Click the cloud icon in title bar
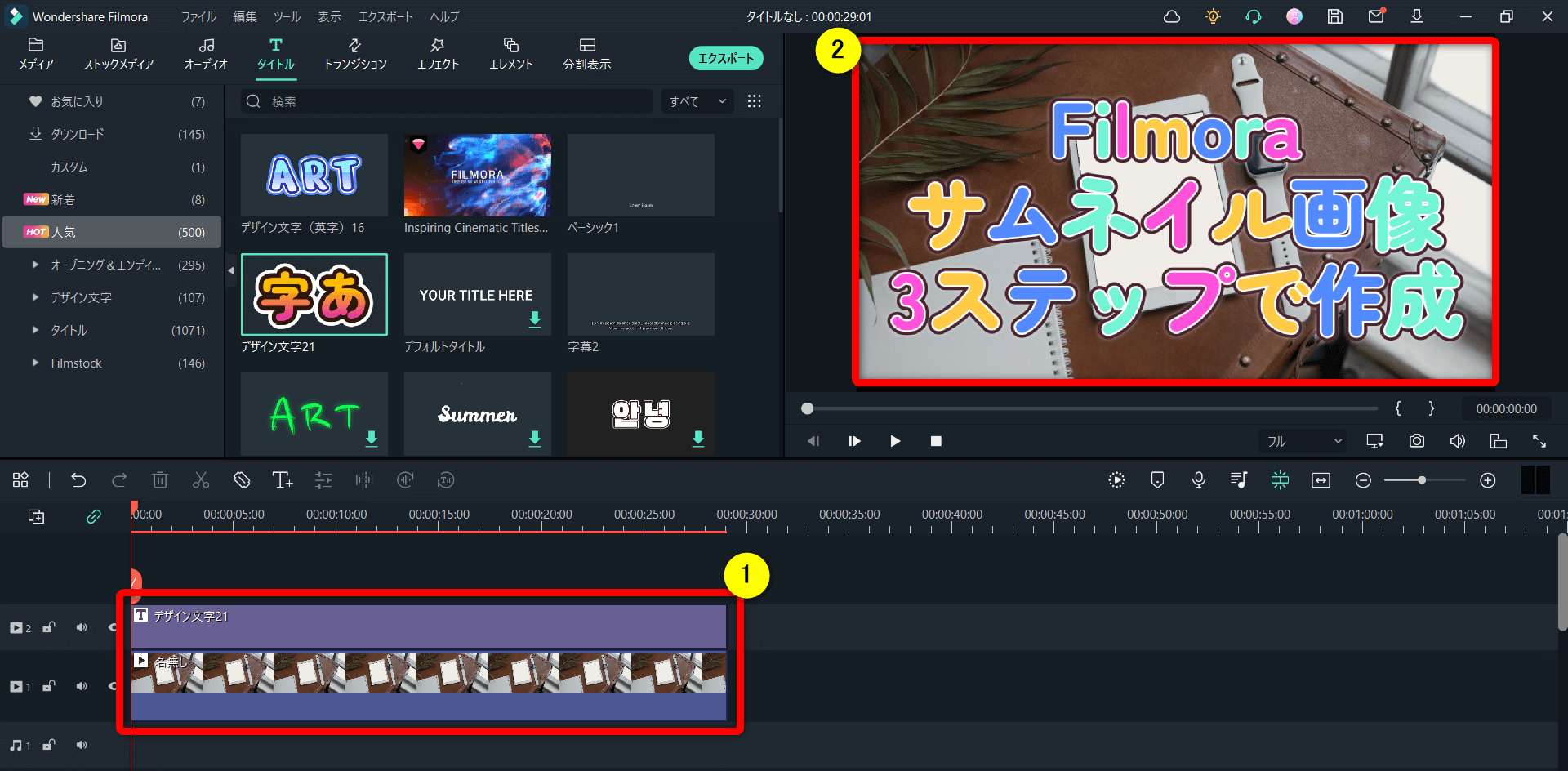The image size is (1568, 771). 1172,16
